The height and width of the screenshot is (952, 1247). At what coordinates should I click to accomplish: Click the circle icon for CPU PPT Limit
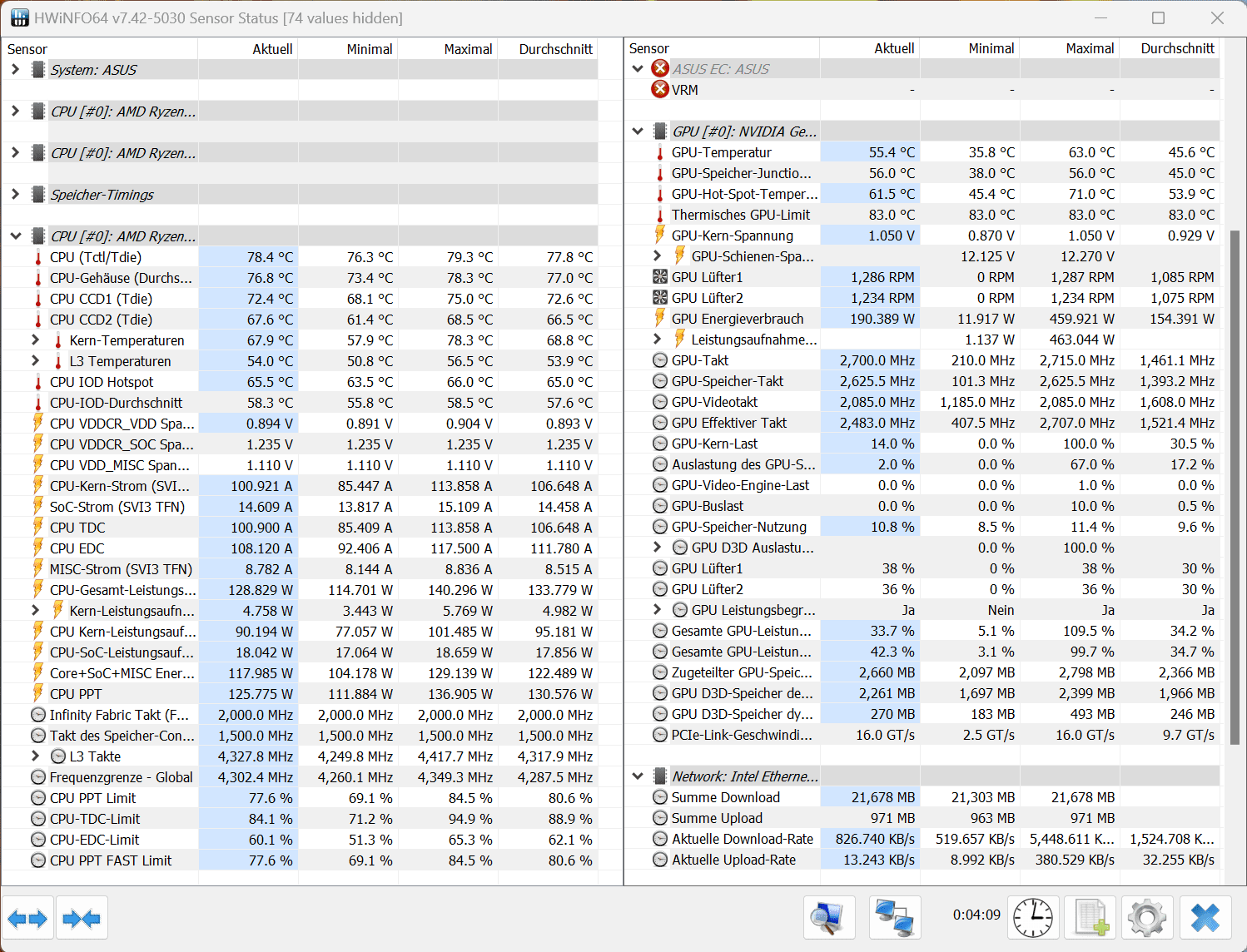pyautogui.click(x=38, y=798)
